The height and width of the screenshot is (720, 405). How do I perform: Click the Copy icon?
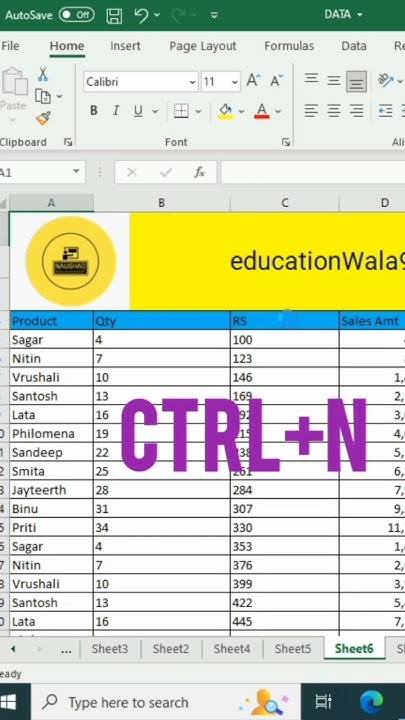click(x=43, y=96)
